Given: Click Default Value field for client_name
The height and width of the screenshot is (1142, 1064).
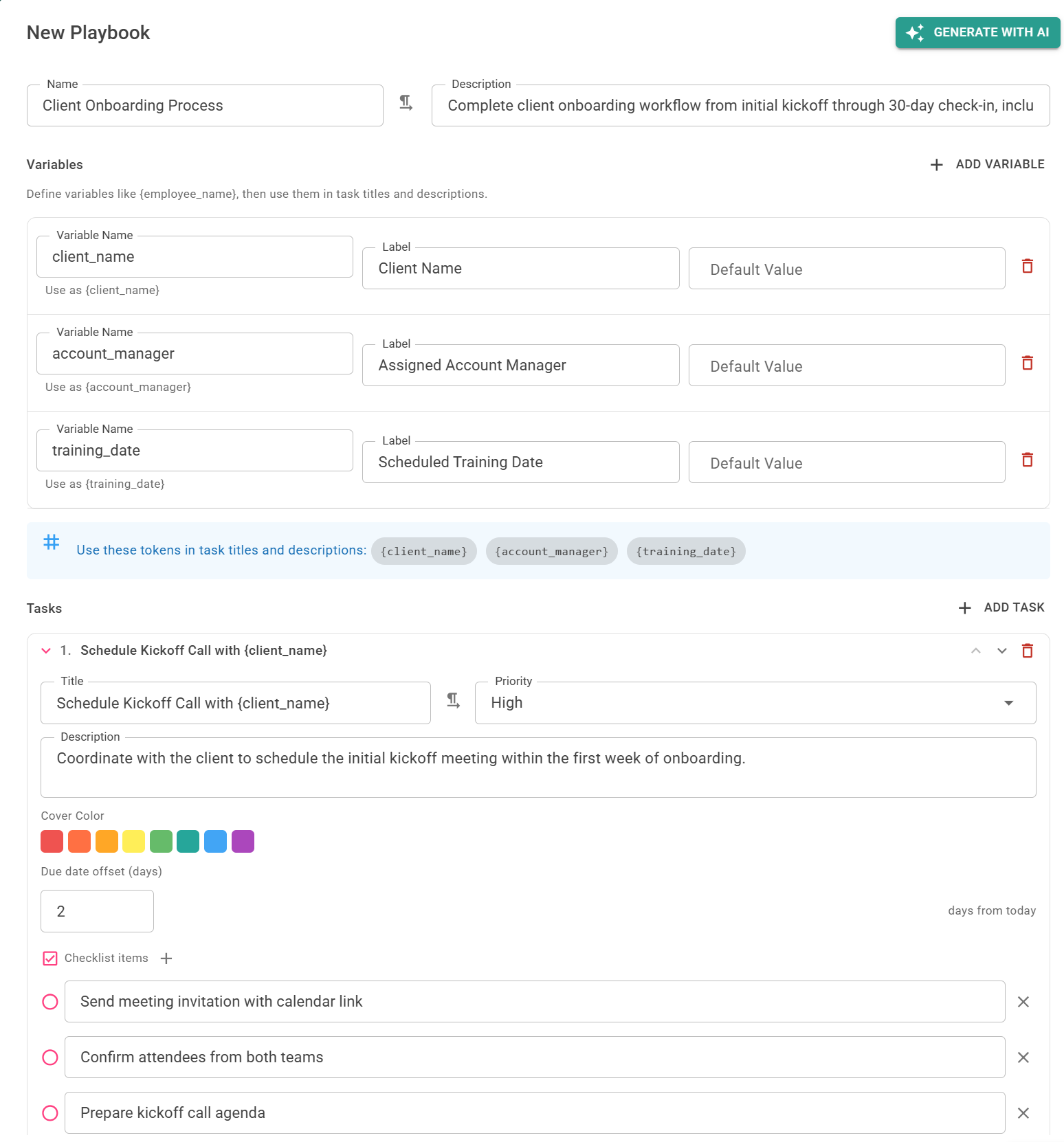Looking at the screenshot, I should pyautogui.click(x=847, y=269).
